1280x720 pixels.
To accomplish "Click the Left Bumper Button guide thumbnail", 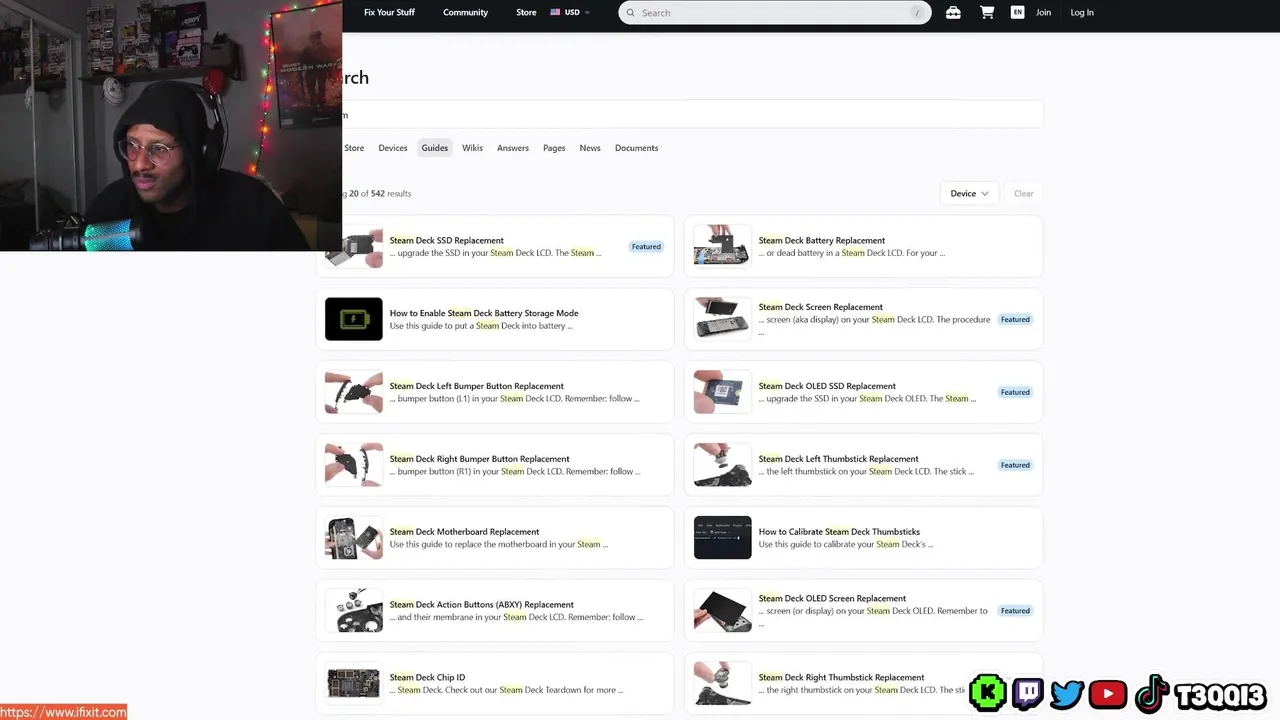I will click(354, 392).
